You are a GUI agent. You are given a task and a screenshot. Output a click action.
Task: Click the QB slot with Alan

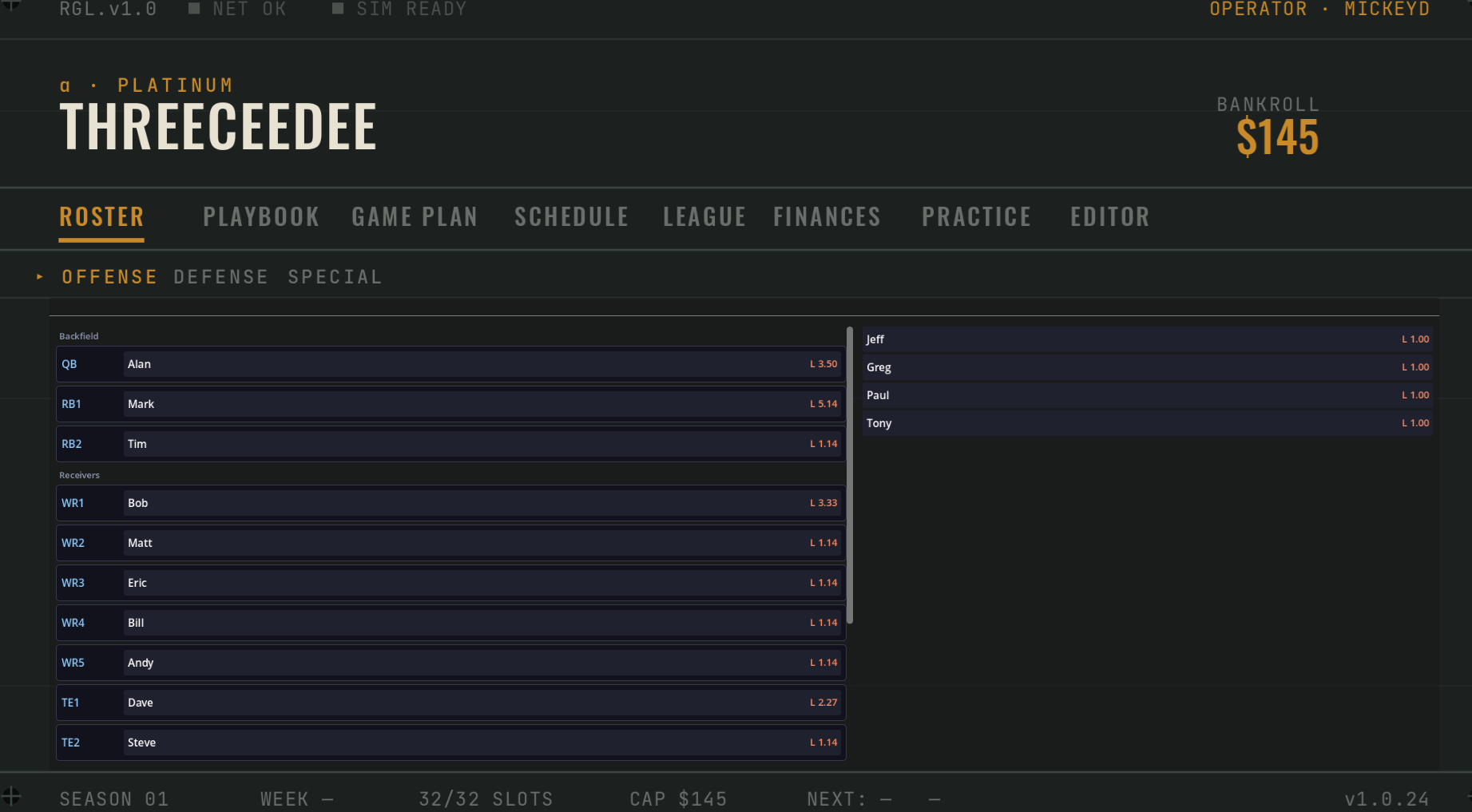(450, 364)
